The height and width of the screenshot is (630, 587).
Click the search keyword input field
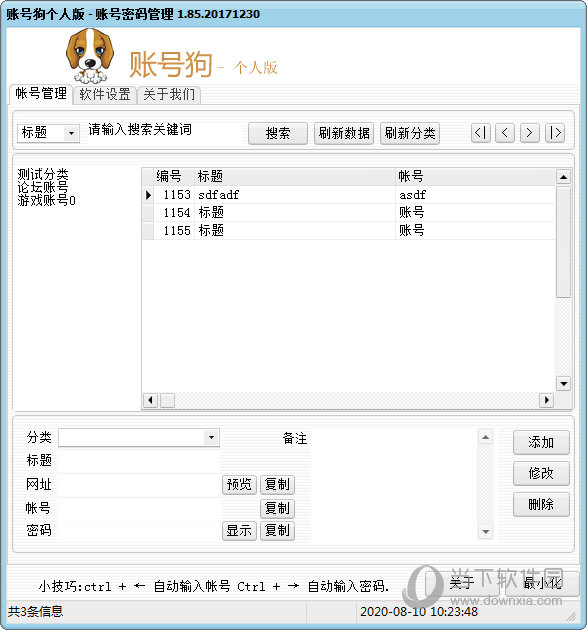[x=164, y=131]
